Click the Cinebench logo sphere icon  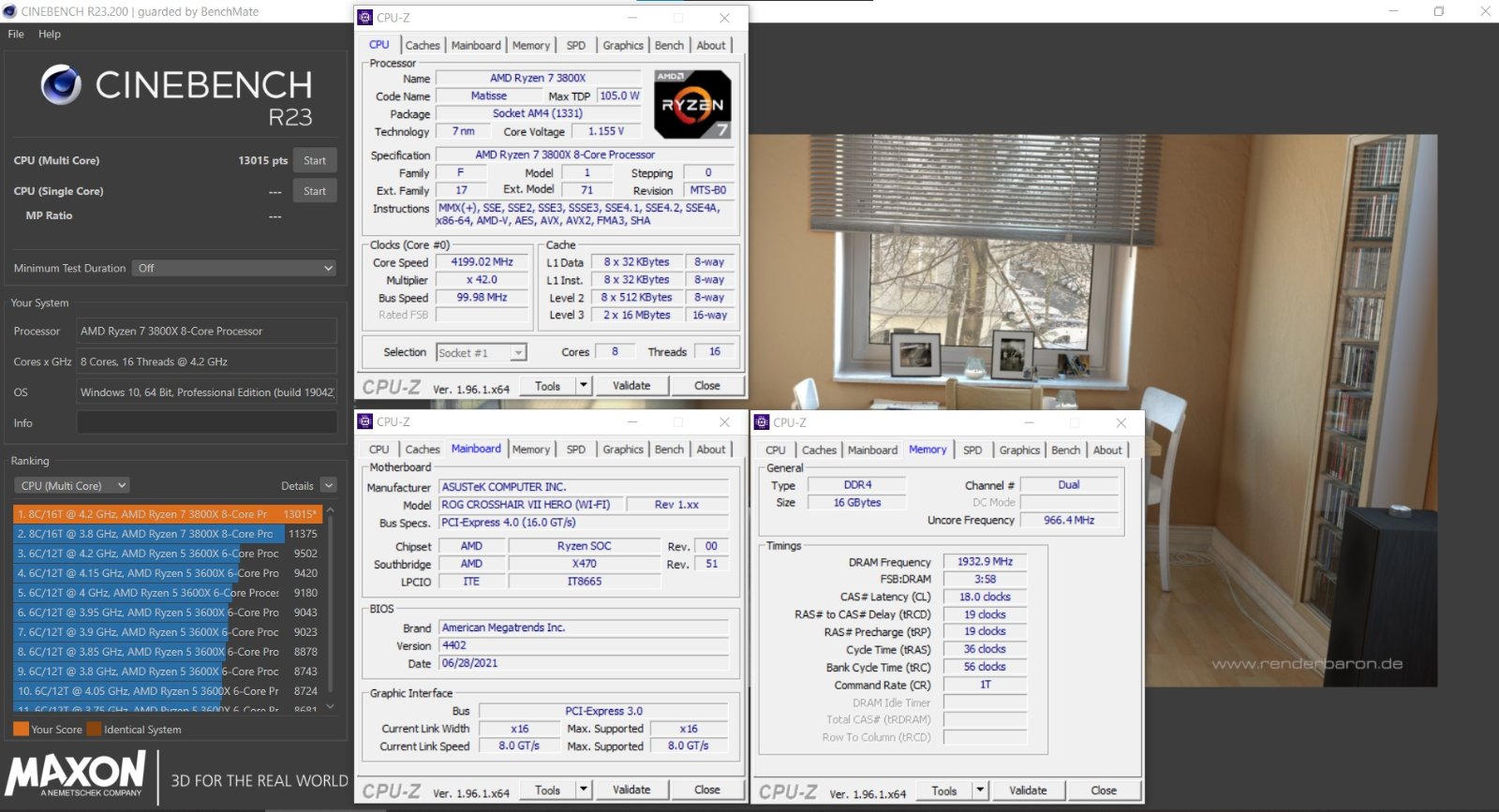(x=61, y=85)
